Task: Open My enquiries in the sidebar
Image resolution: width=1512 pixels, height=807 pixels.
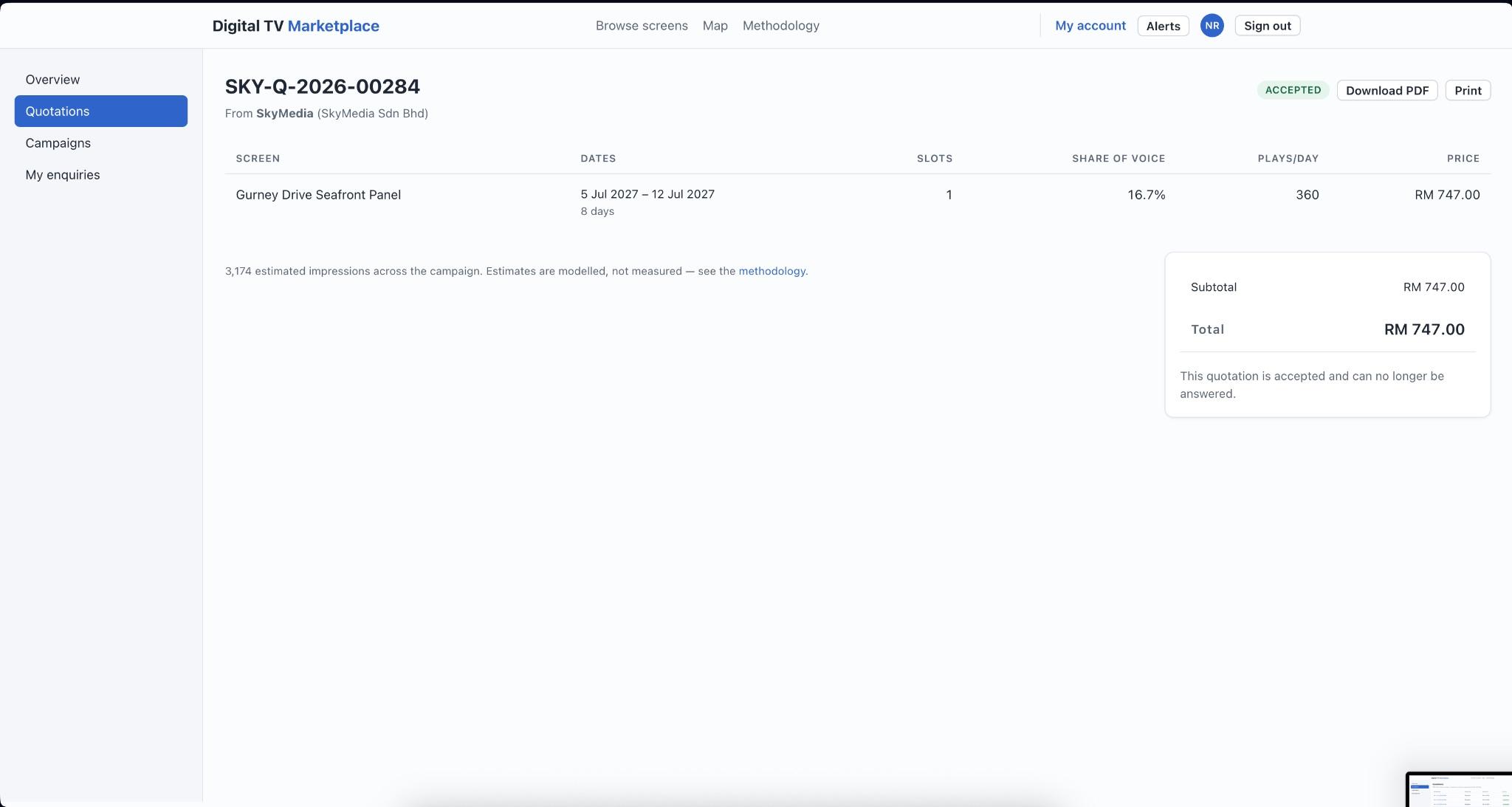Action: click(101, 175)
